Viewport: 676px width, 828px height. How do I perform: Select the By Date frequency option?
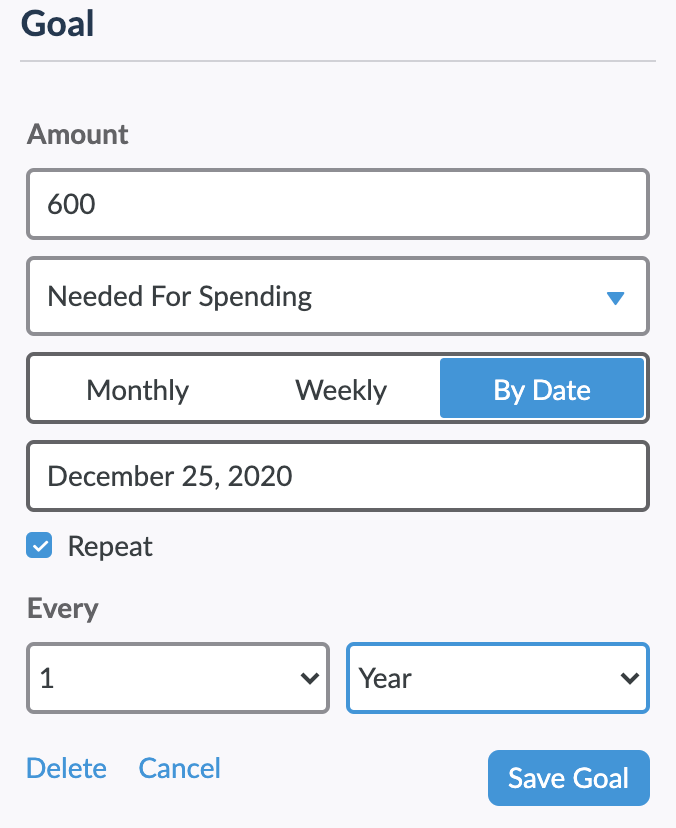[x=542, y=388]
